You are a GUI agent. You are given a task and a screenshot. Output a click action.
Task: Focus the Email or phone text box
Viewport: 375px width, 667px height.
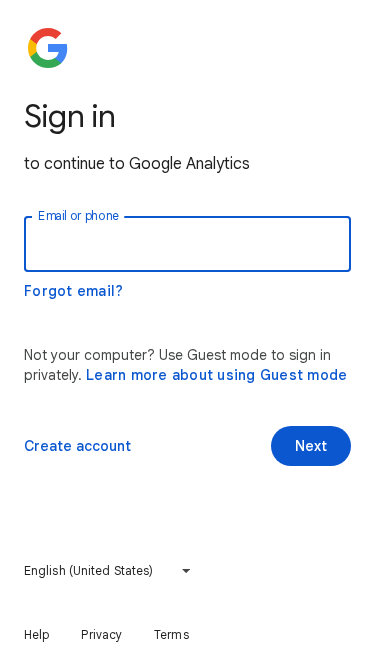point(187,244)
